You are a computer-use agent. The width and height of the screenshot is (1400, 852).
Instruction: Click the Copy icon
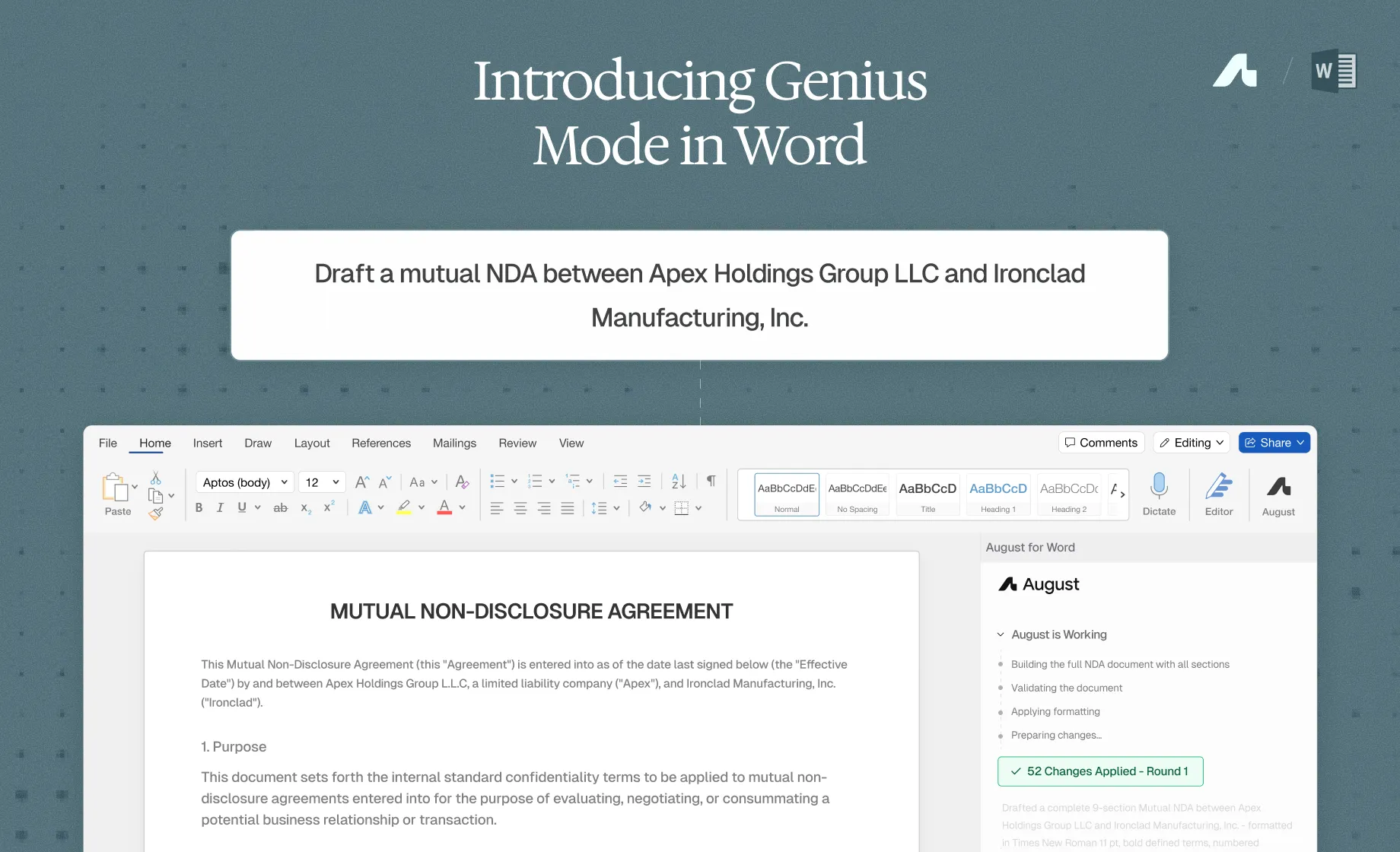156,496
